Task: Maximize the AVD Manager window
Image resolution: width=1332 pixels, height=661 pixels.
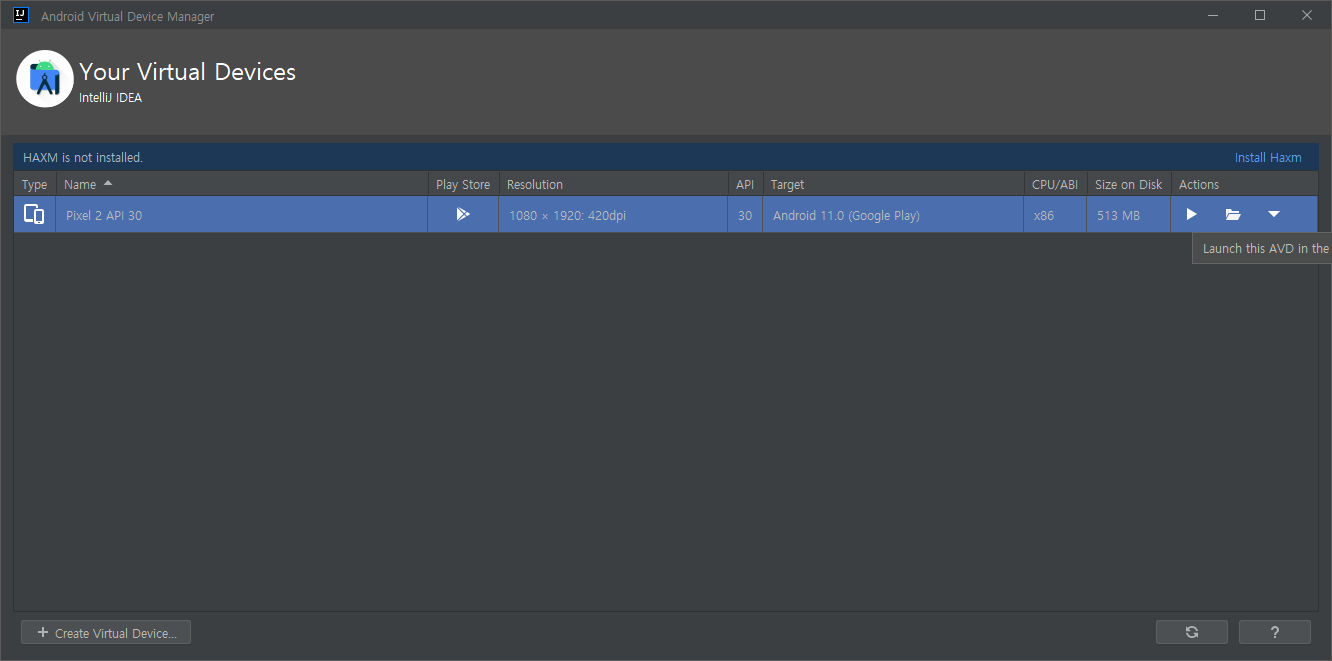Action: point(1260,15)
